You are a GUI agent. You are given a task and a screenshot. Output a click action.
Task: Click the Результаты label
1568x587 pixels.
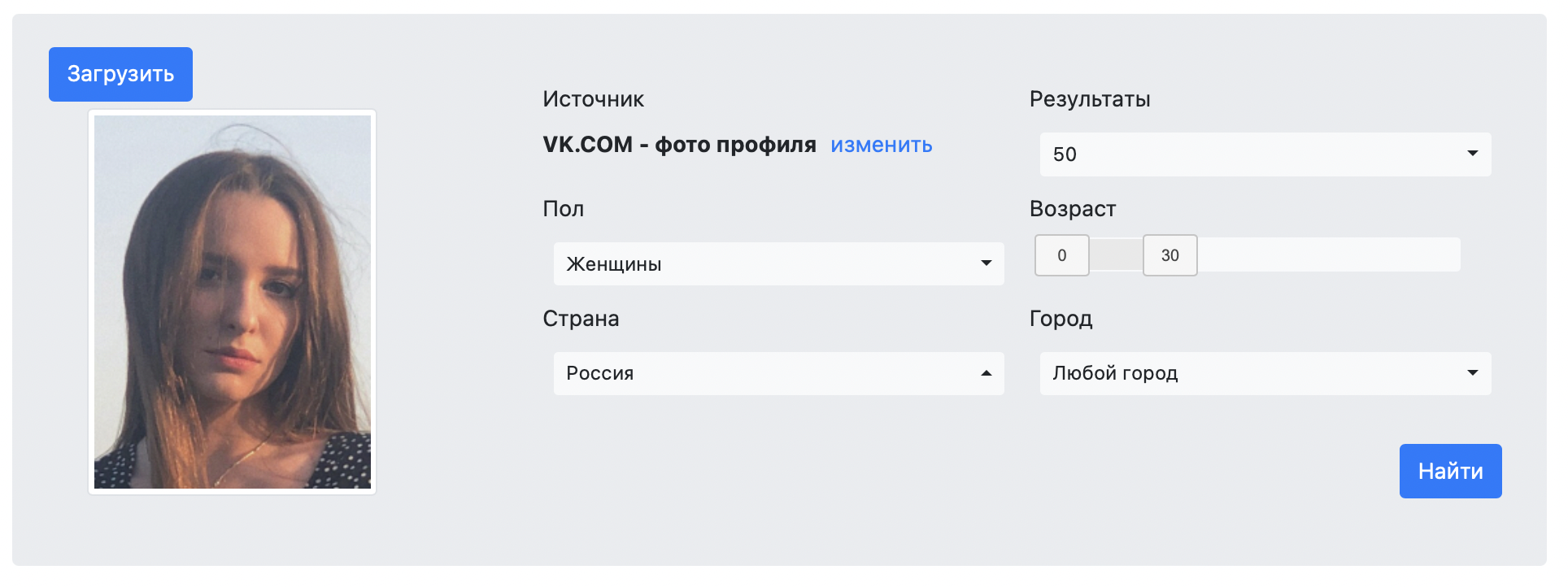(x=1090, y=99)
